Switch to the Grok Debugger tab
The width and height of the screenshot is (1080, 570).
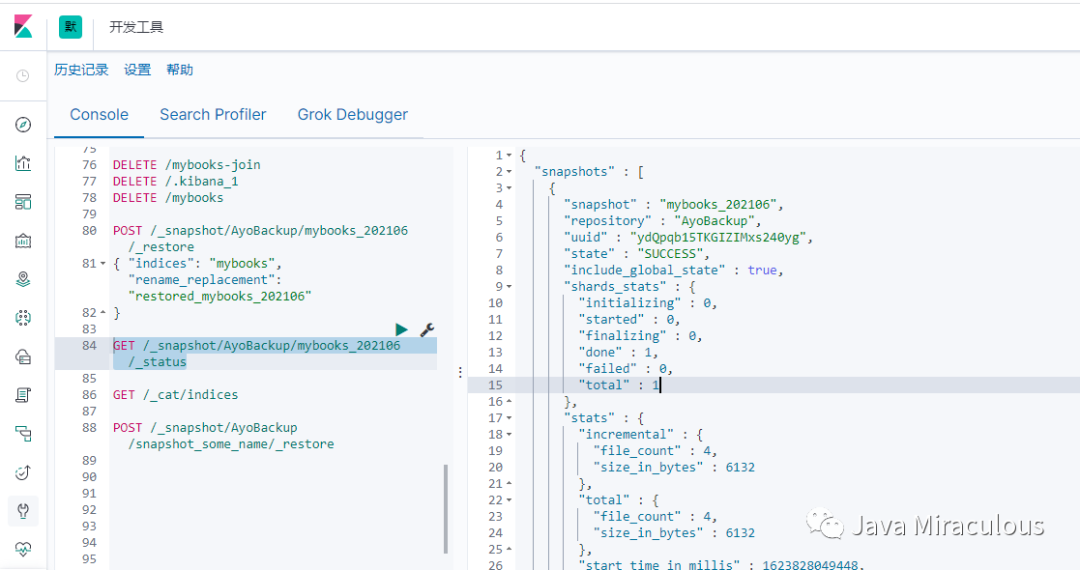pos(353,115)
